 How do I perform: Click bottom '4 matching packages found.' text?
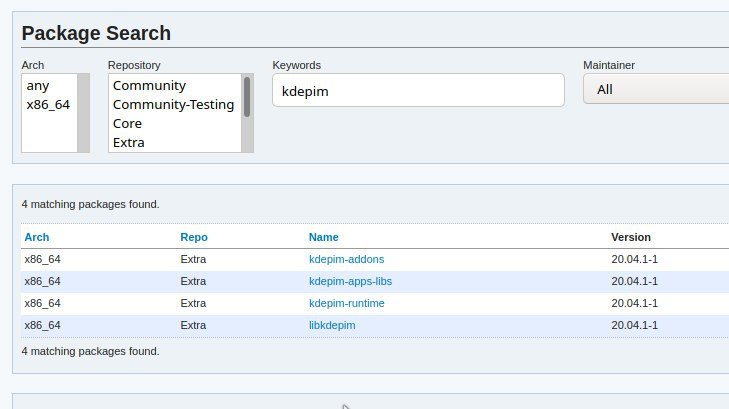[x=90, y=351]
